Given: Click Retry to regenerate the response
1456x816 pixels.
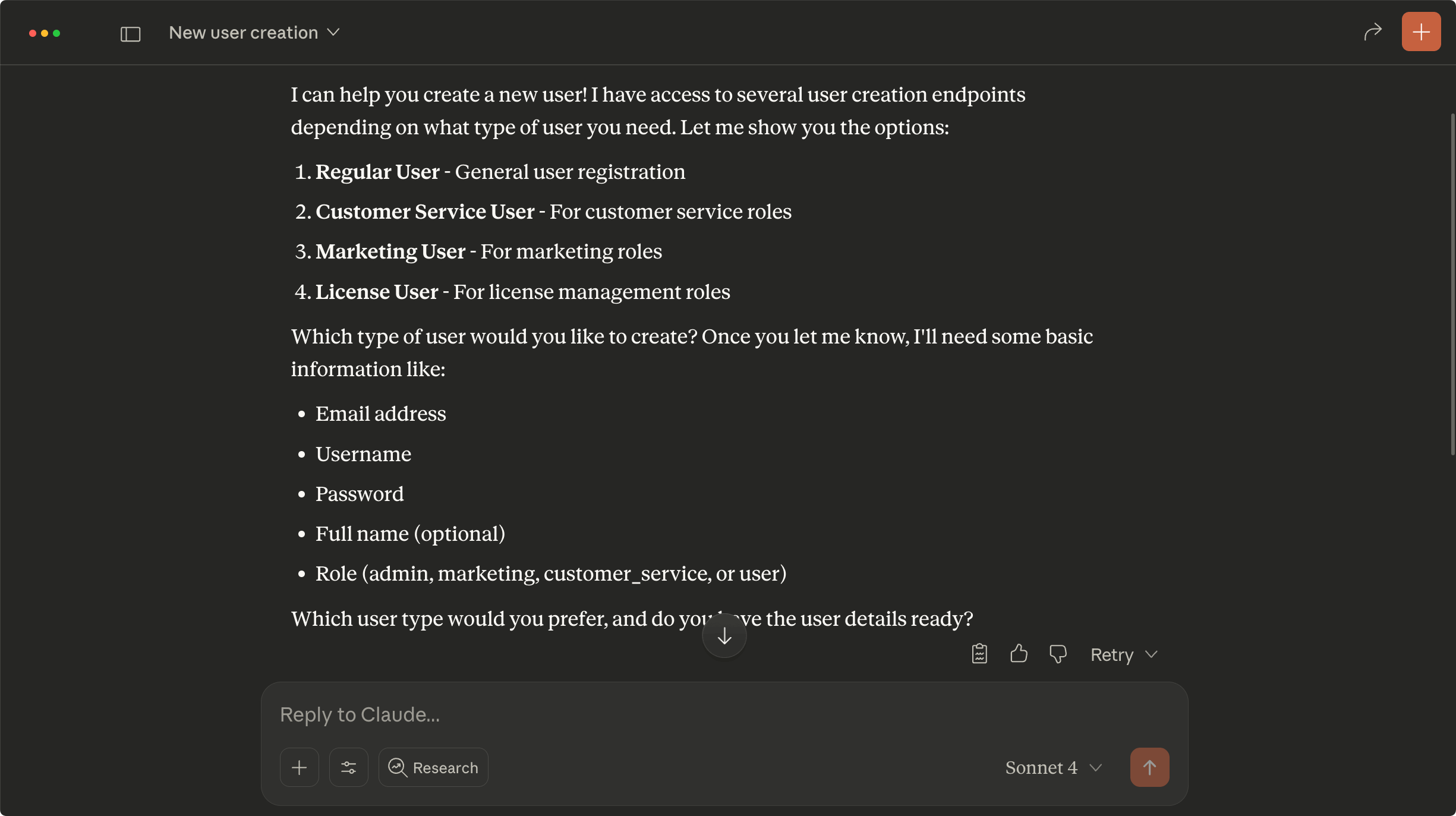Looking at the screenshot, I should coord(1111,654).
